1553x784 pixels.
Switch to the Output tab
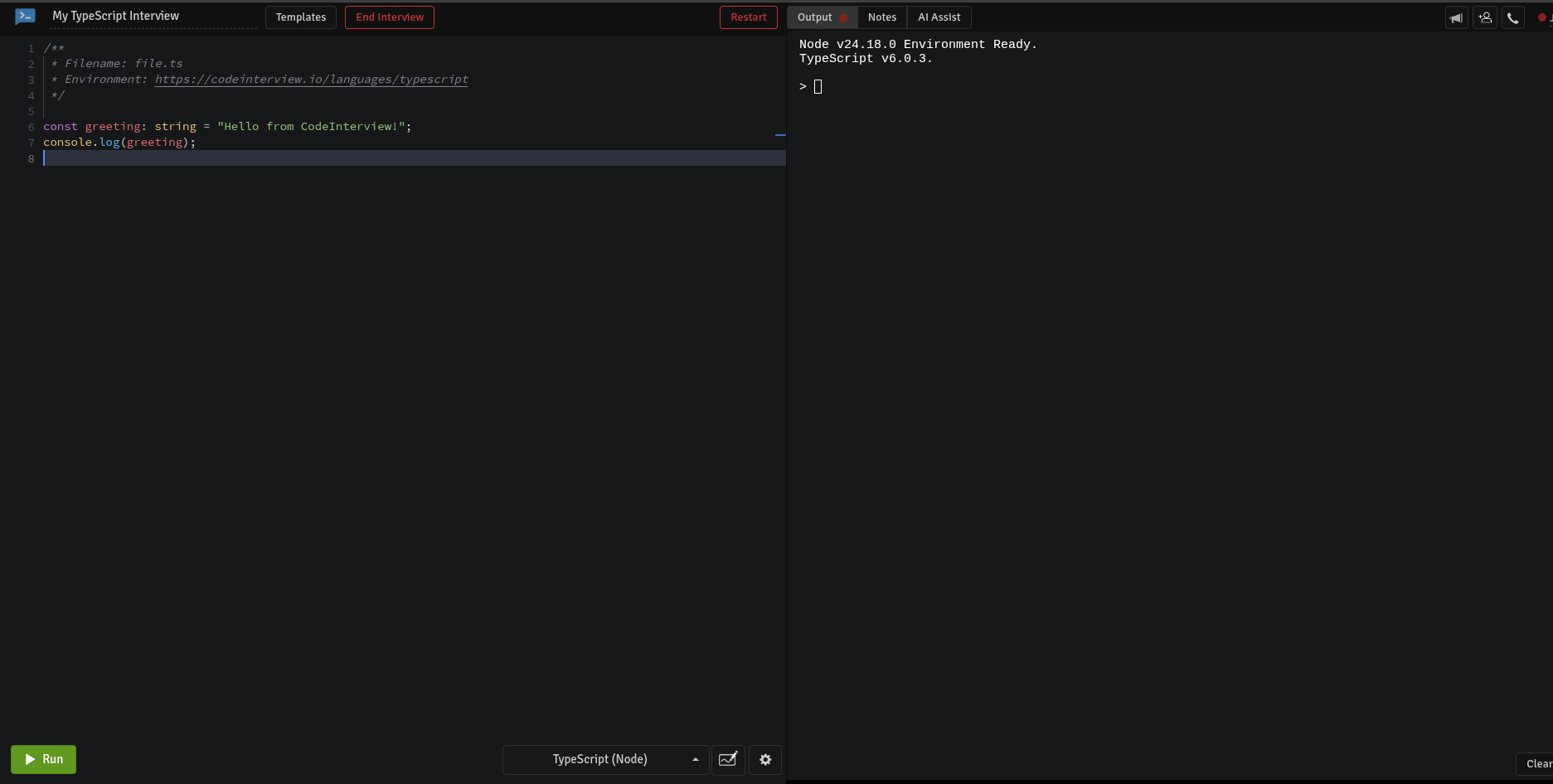[x=822, y=17]
